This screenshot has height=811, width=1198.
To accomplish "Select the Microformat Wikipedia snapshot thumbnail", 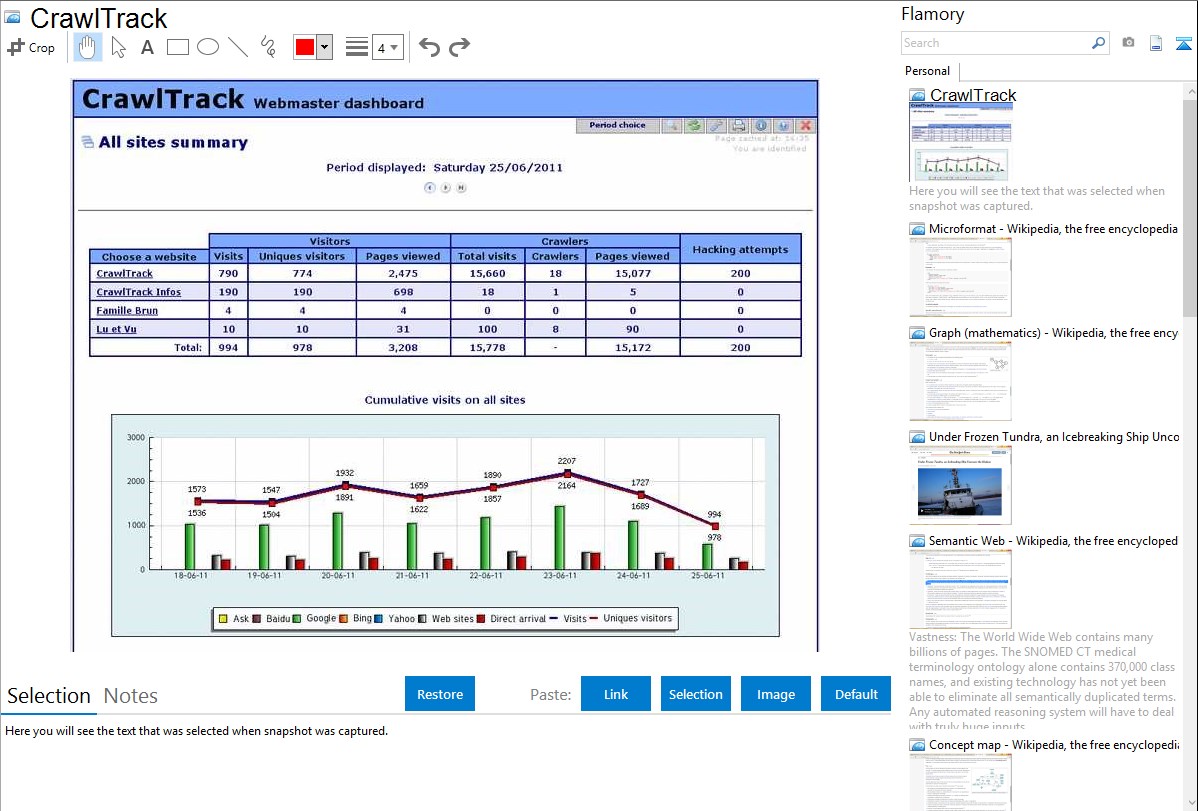I will (960, 277).
